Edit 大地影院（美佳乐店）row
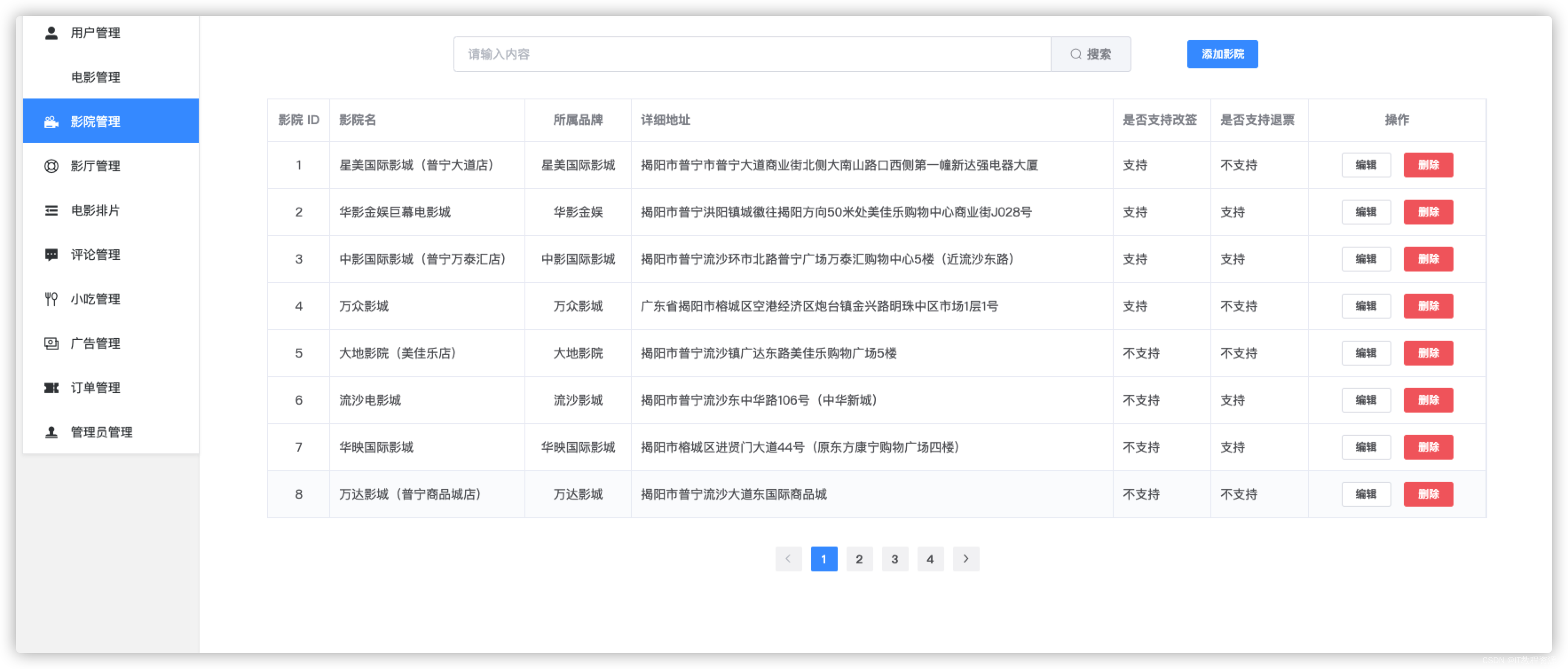The height and width of the screenshot is (669, 1568). point(1366,353)
